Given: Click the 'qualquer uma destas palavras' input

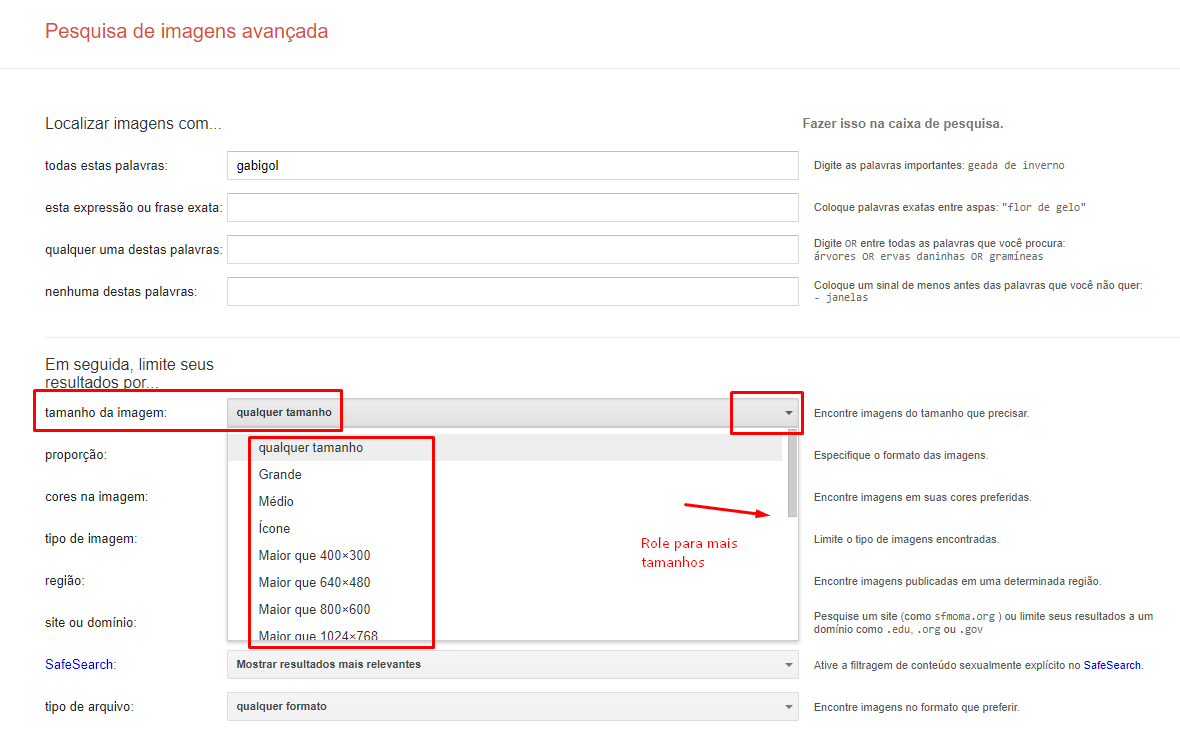Looking at the screenshot, I should coord(512,250).
